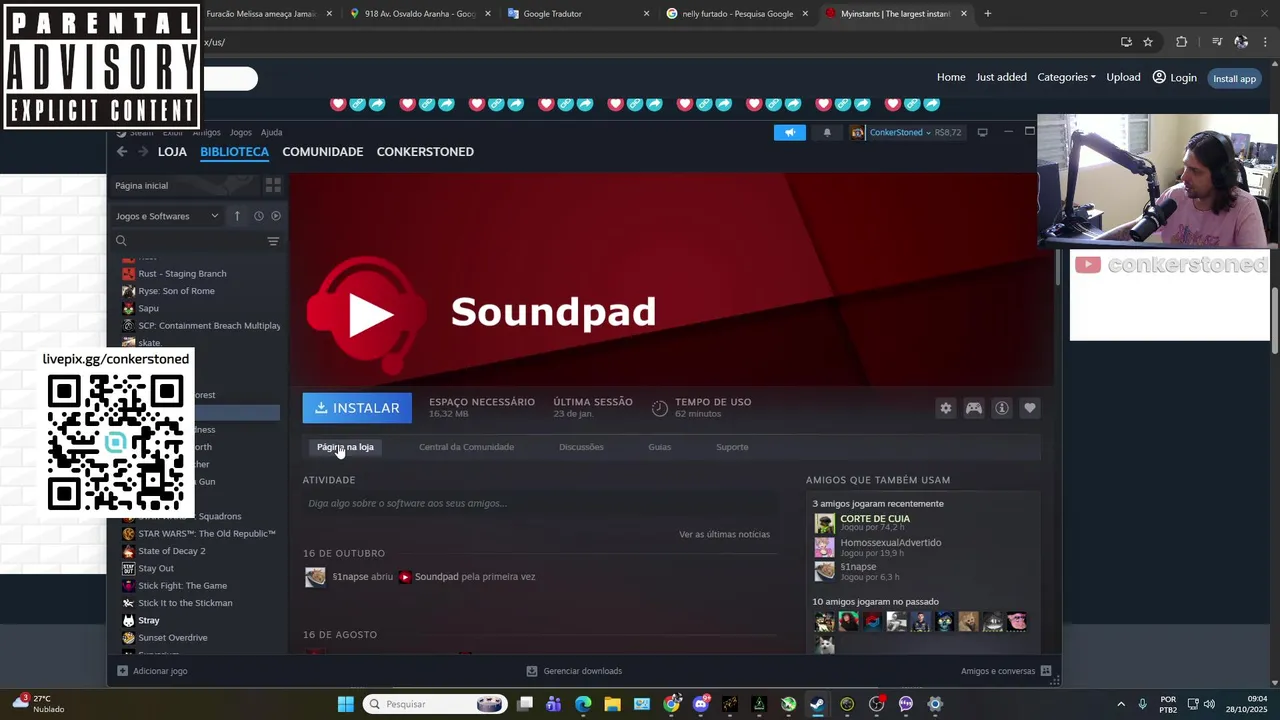Click the recent activity clock filter icon
The height and width of the screenshot is (720, 1280).
[x=258, y=216]
